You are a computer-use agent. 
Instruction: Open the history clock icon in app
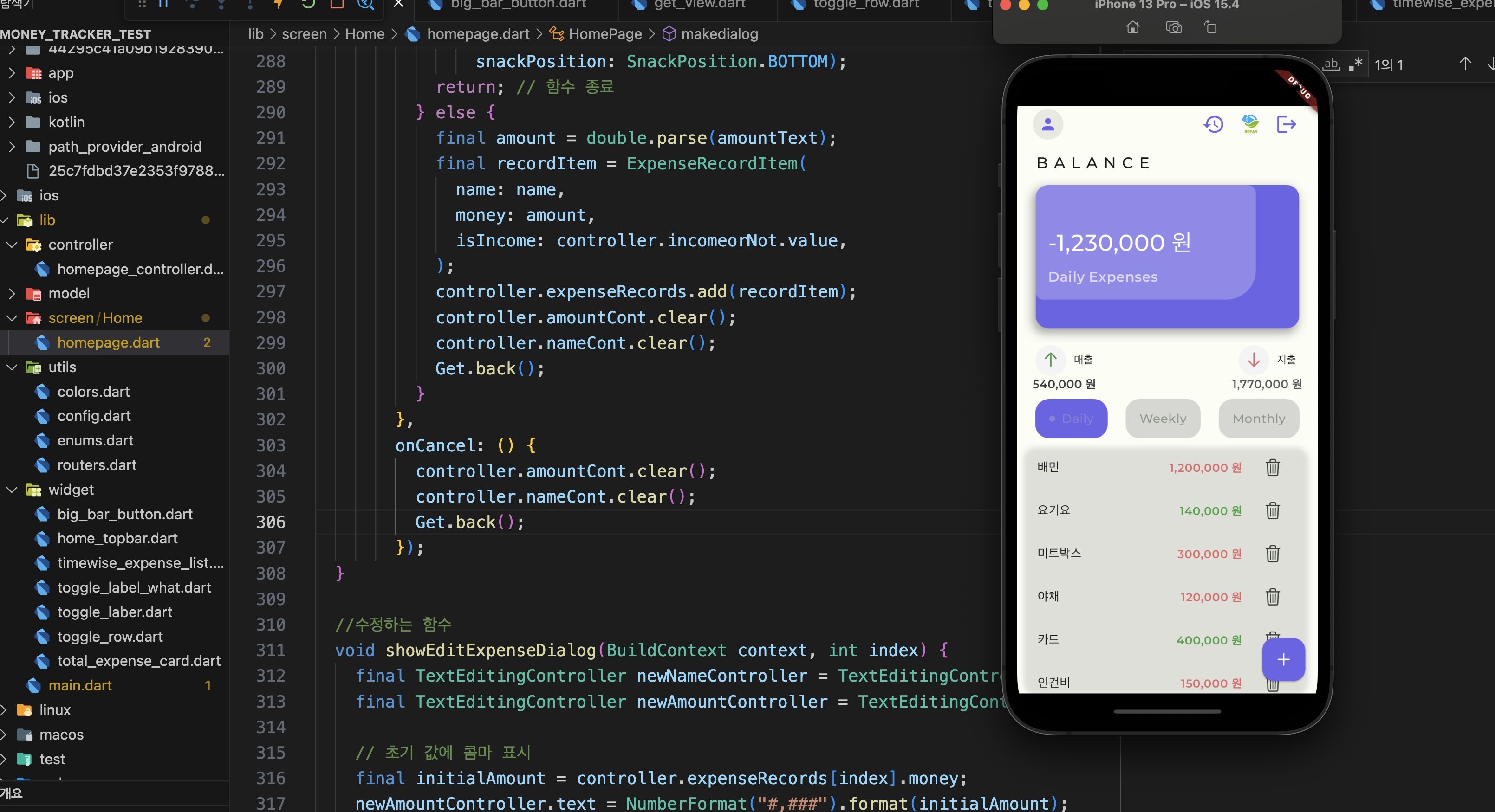tap(1213, 124)
